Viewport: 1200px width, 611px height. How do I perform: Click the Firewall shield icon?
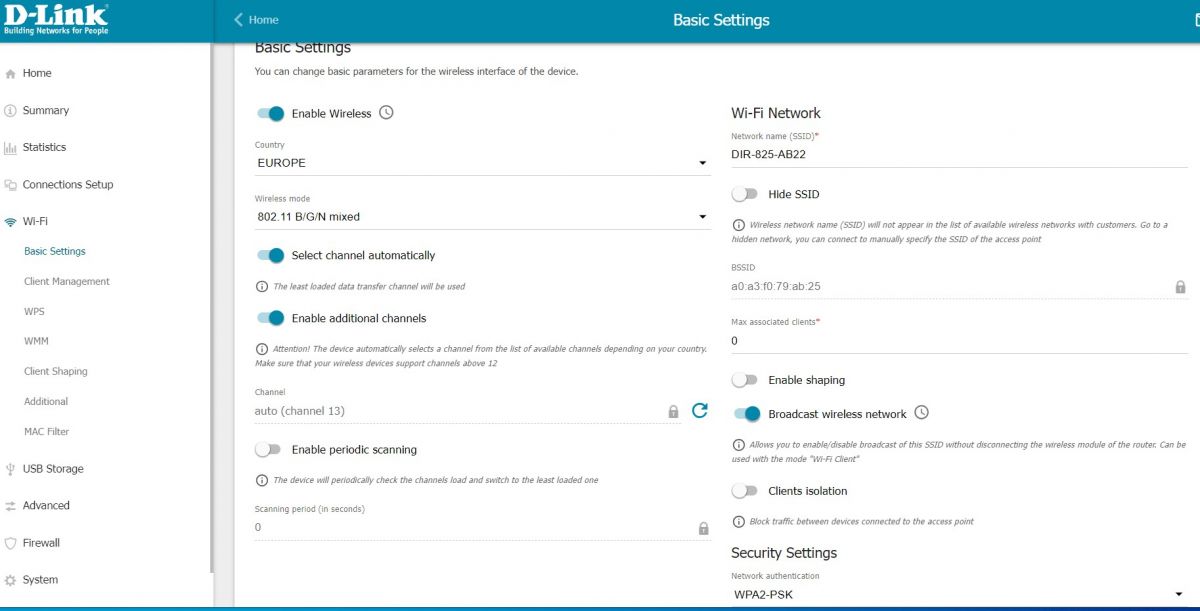tap(11, 543)
